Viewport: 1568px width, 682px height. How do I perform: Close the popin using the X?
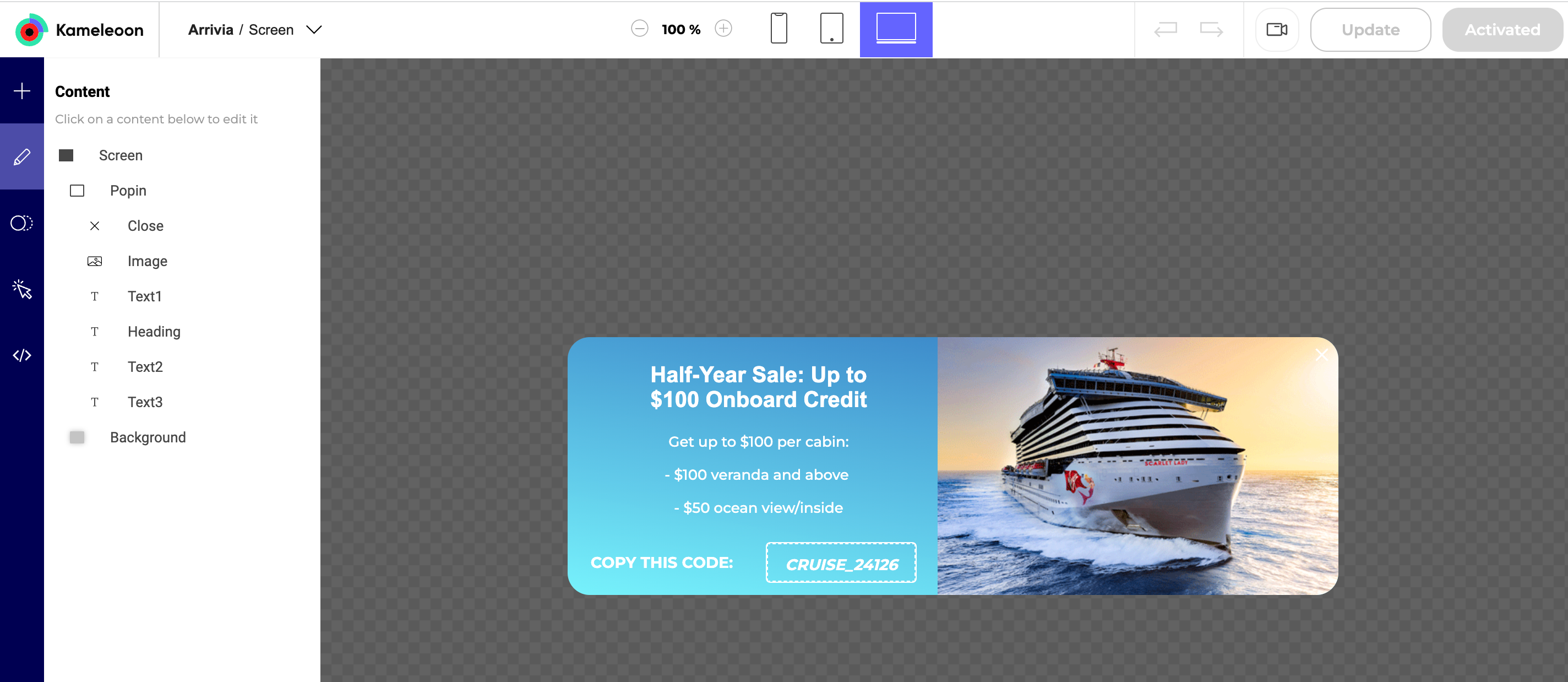click(x=1321, y=354)
